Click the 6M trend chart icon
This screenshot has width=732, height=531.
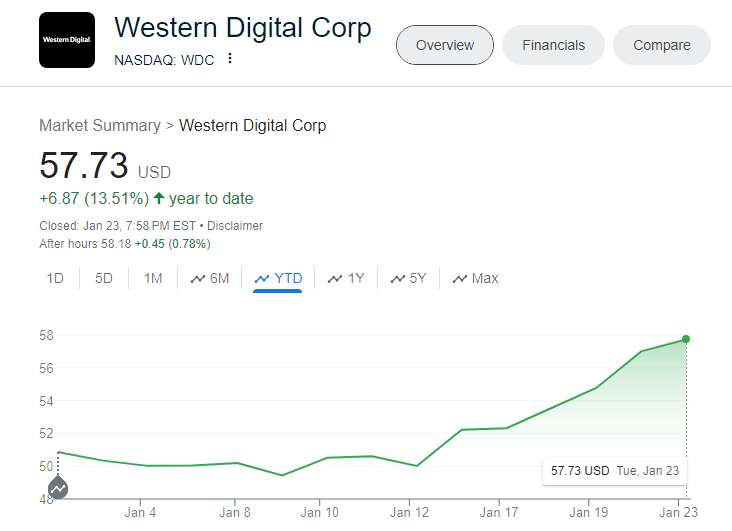tap(198, 279)
